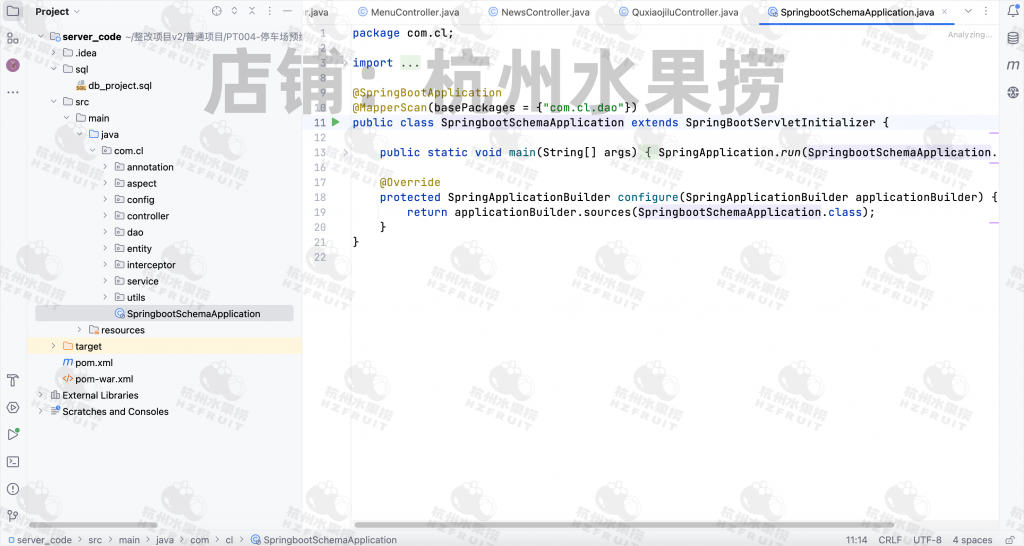Image resolution: width=1024 pixels, height=546 pixels.
Task: Open the Structure tool window icon
Action: pos(12,38)
